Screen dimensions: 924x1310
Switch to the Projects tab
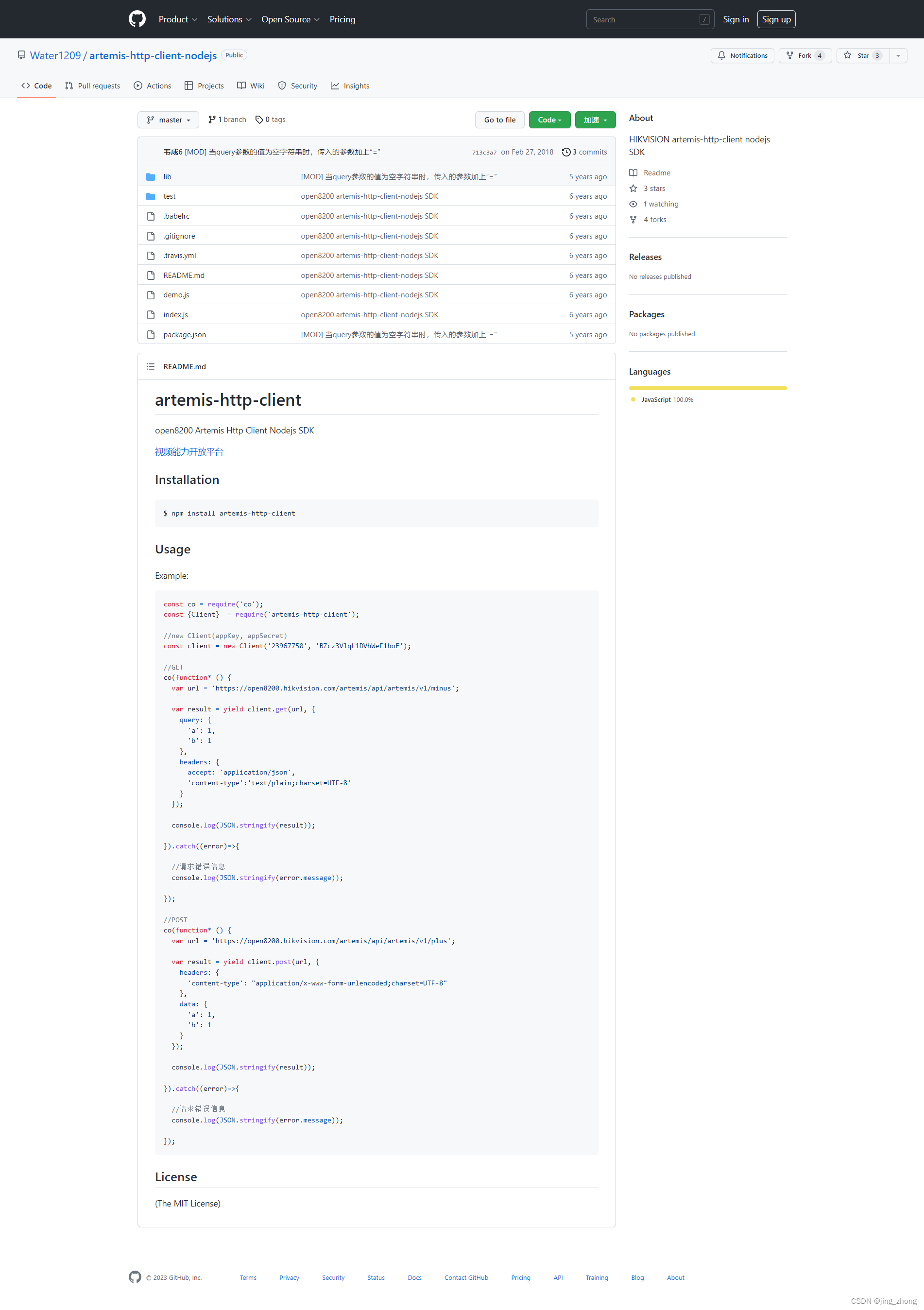204,86
